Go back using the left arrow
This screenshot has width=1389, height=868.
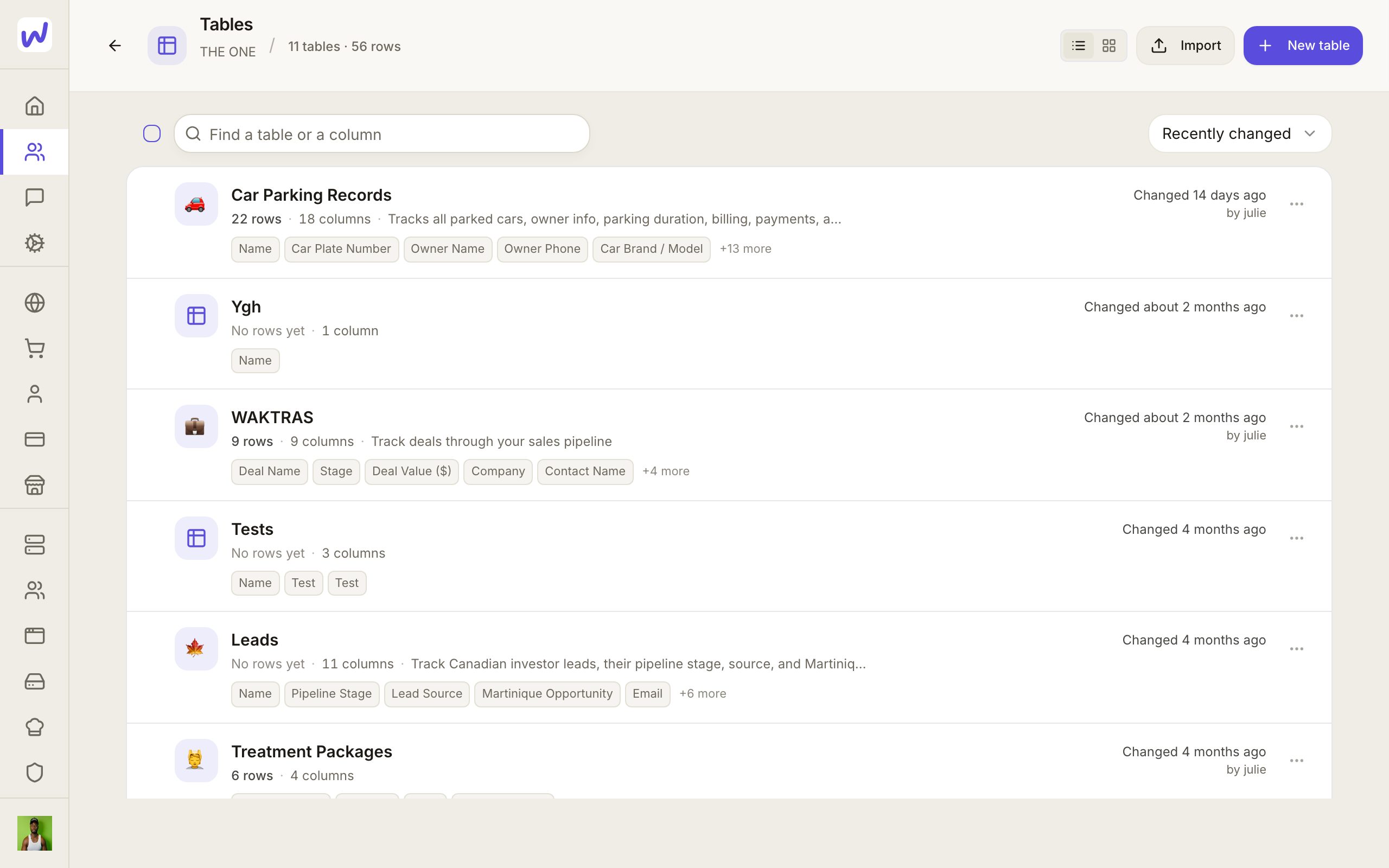point(115,46)
